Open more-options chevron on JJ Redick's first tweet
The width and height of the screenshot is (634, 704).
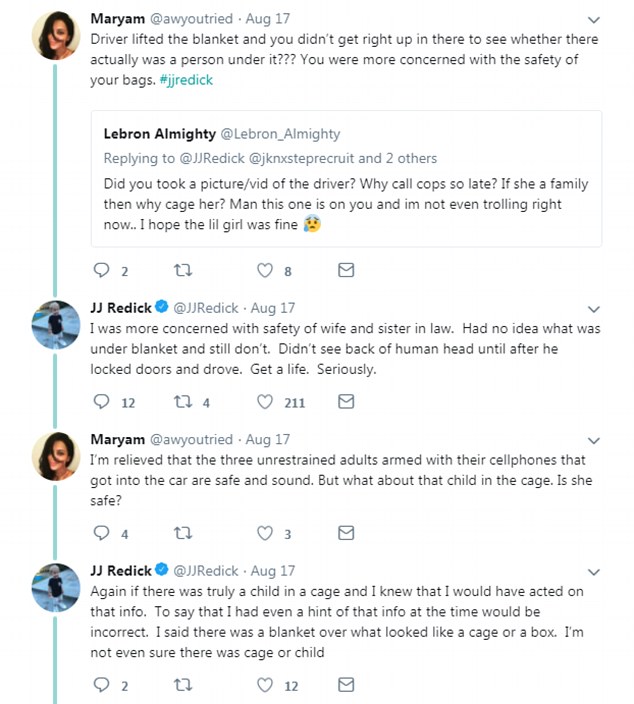594,309
